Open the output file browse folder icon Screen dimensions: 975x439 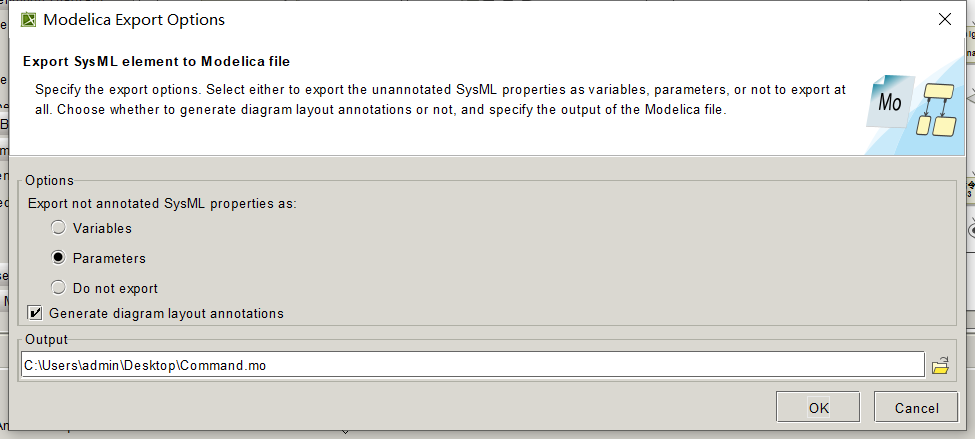[940, 366]
